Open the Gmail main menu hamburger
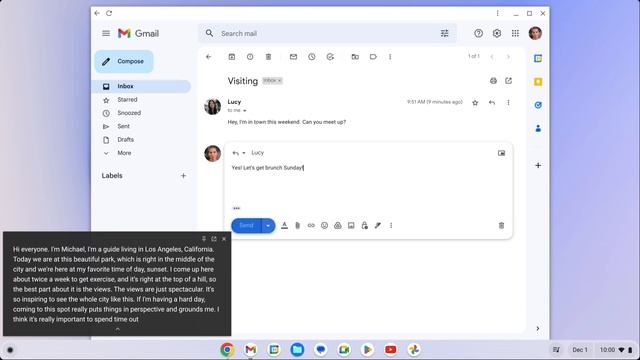 coord(106,33)
